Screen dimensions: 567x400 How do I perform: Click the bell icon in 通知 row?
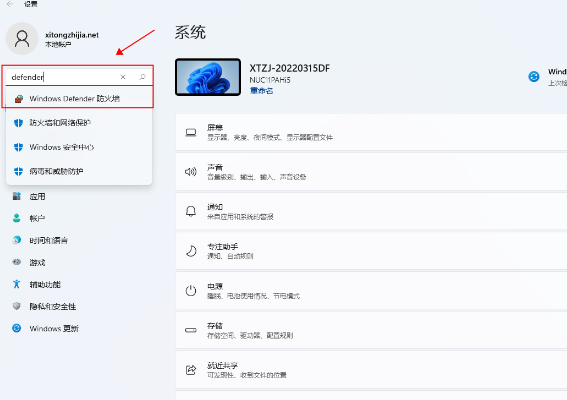[x=191, y=211]
